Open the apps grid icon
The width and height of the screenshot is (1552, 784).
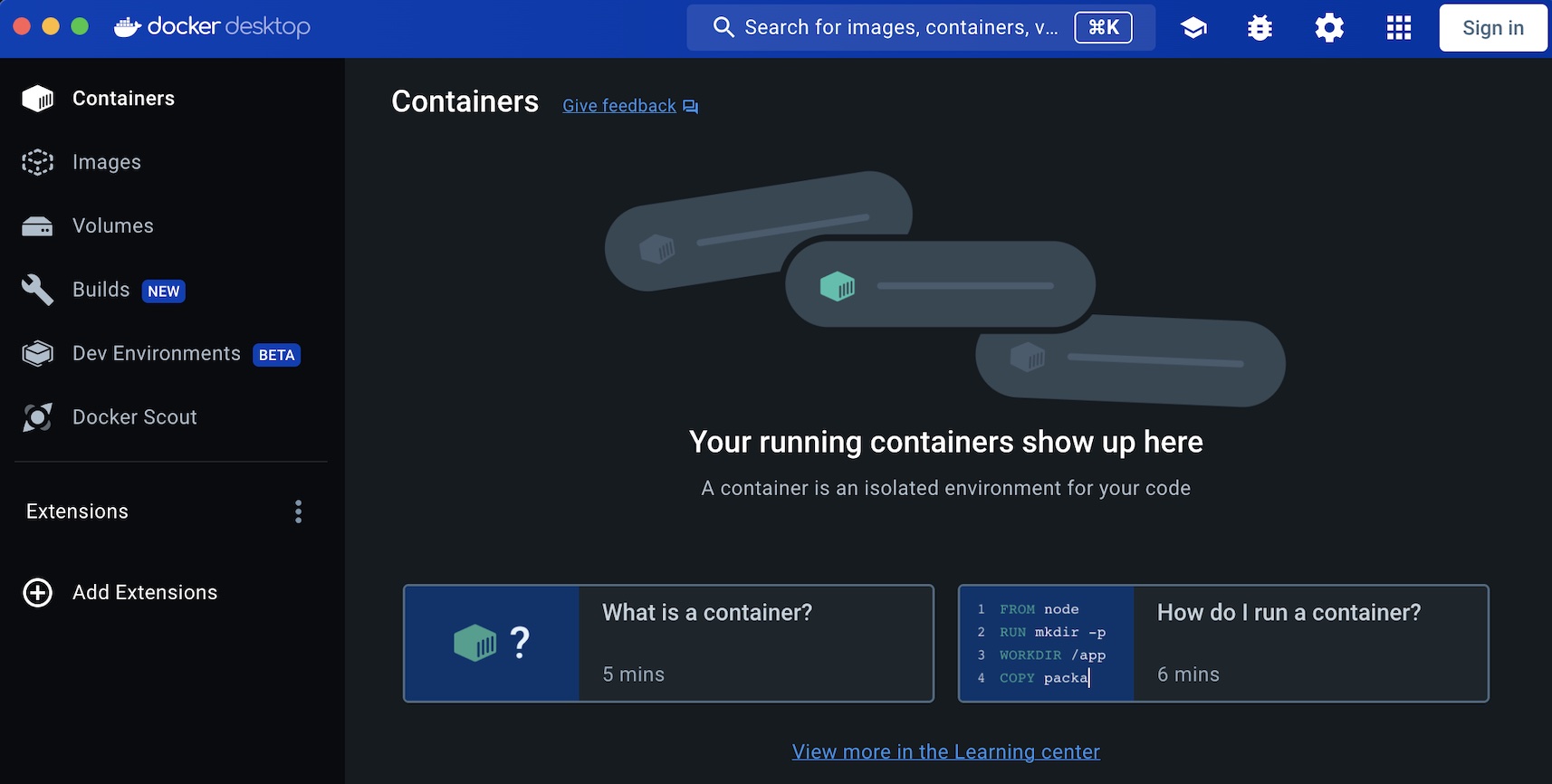click(x=1398, y=28)
